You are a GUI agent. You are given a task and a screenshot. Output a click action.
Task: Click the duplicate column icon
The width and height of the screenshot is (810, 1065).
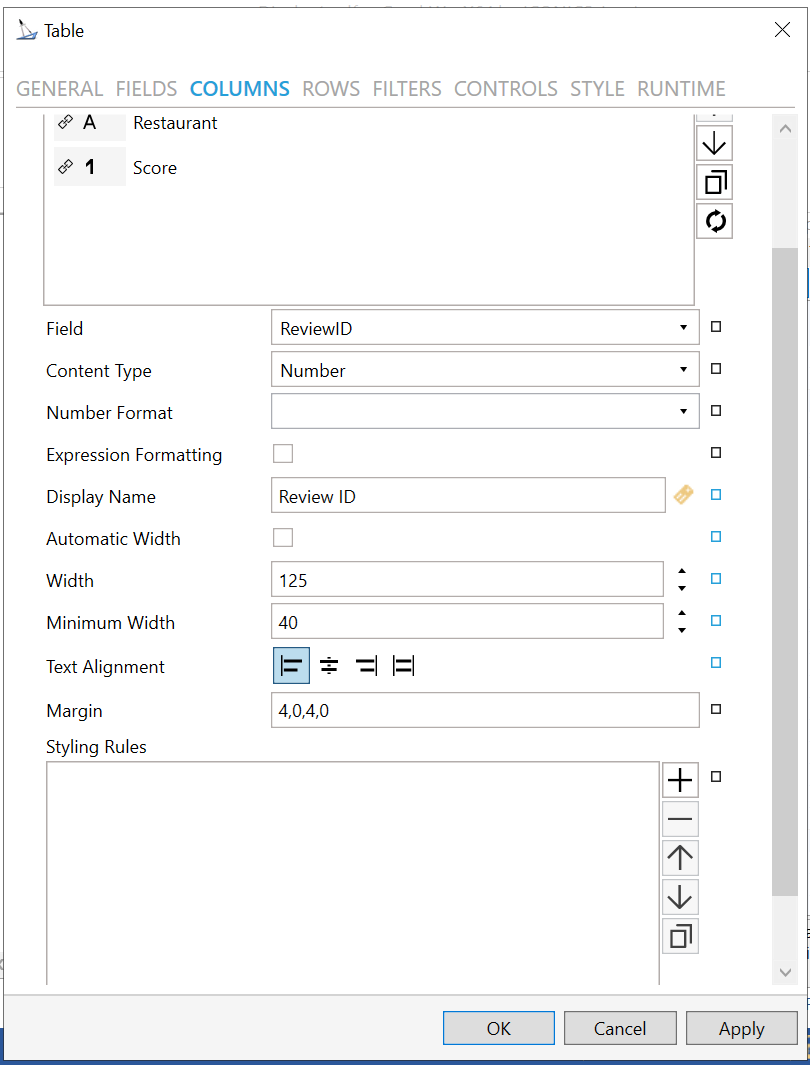[x=714, y=182]
